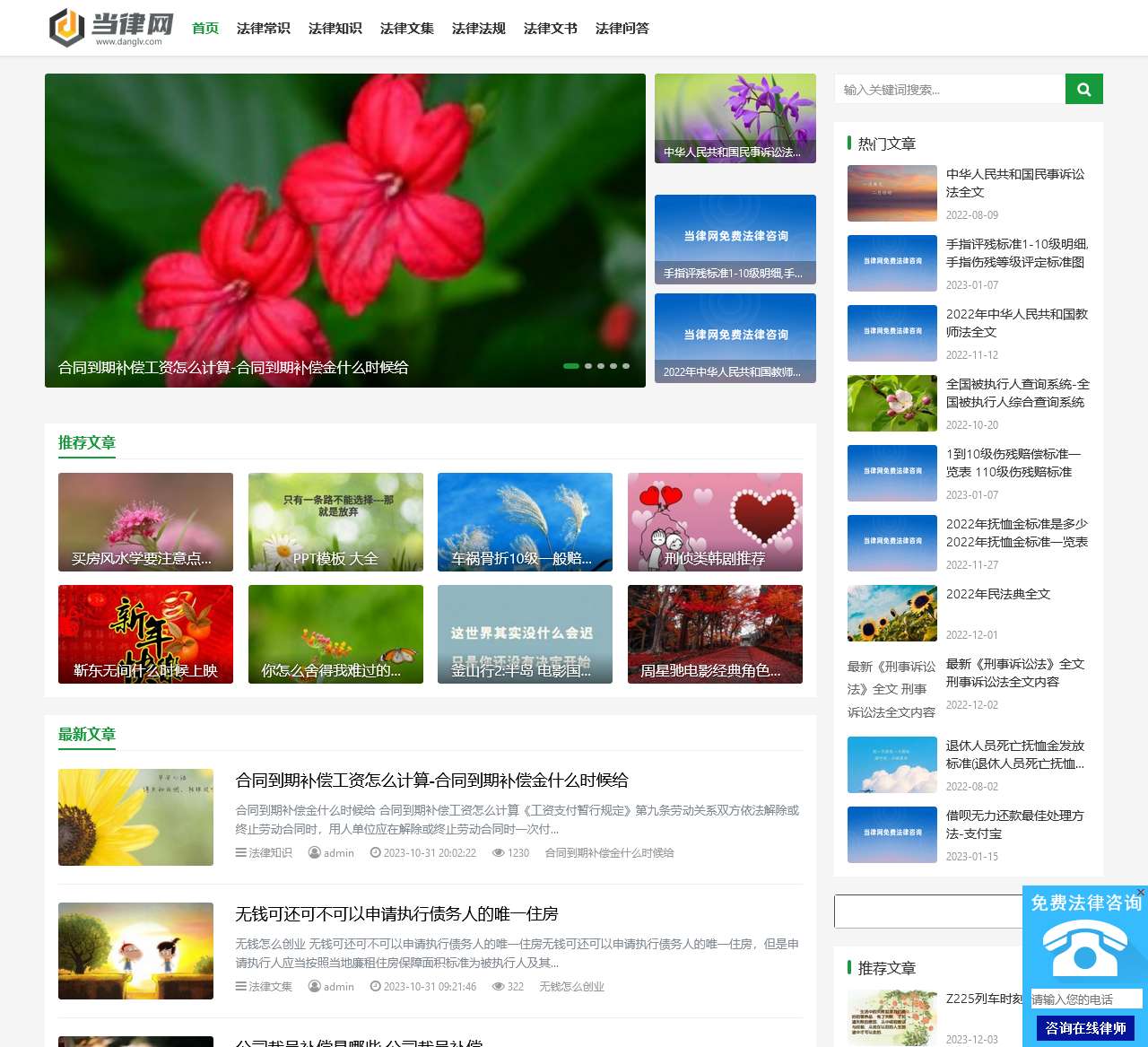Screen dimensions: 1148x1047
Task: Click the cartoon sunset thumbnail of second article
Action: 135,951
